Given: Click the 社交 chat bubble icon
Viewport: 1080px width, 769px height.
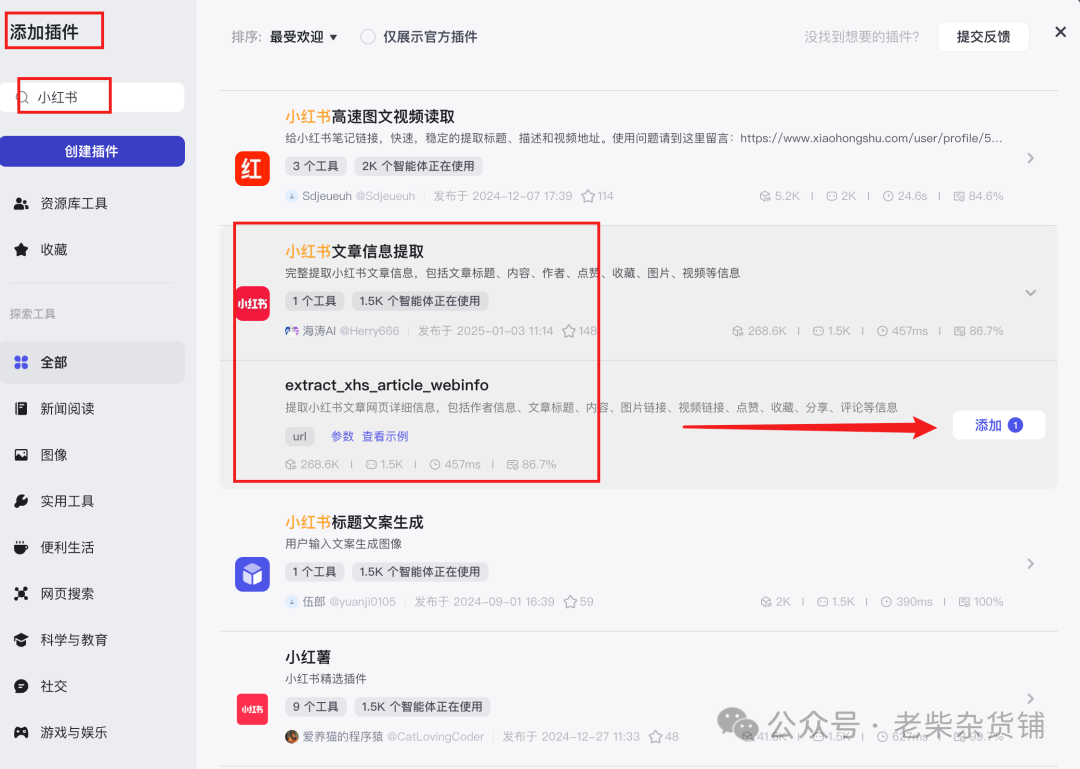Looking at the screenshot, I should 21,686.
